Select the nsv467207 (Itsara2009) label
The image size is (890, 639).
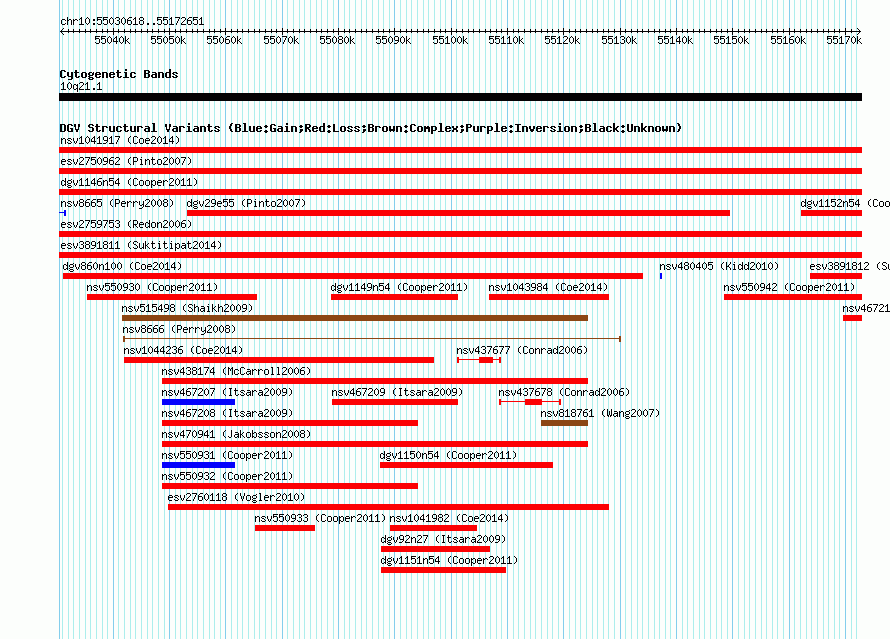227,392
